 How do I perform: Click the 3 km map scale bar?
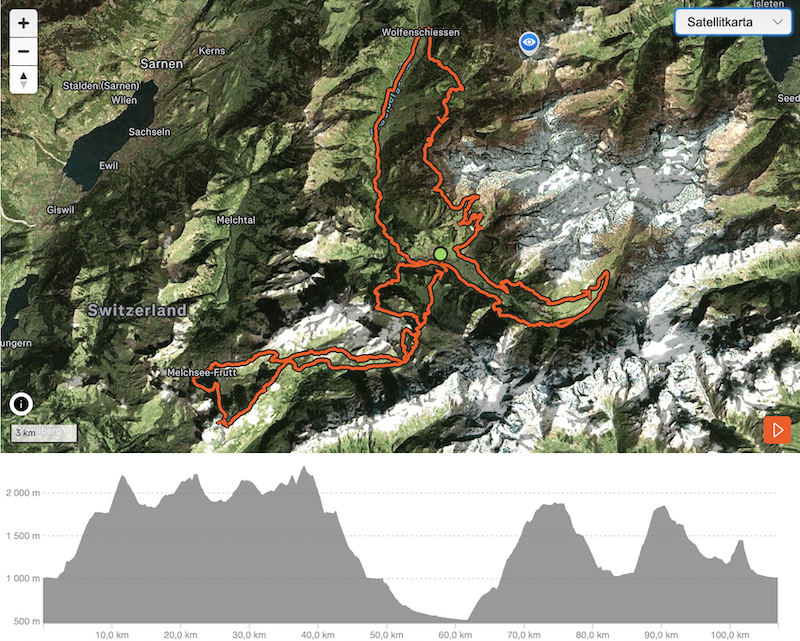tap(44, 433)
